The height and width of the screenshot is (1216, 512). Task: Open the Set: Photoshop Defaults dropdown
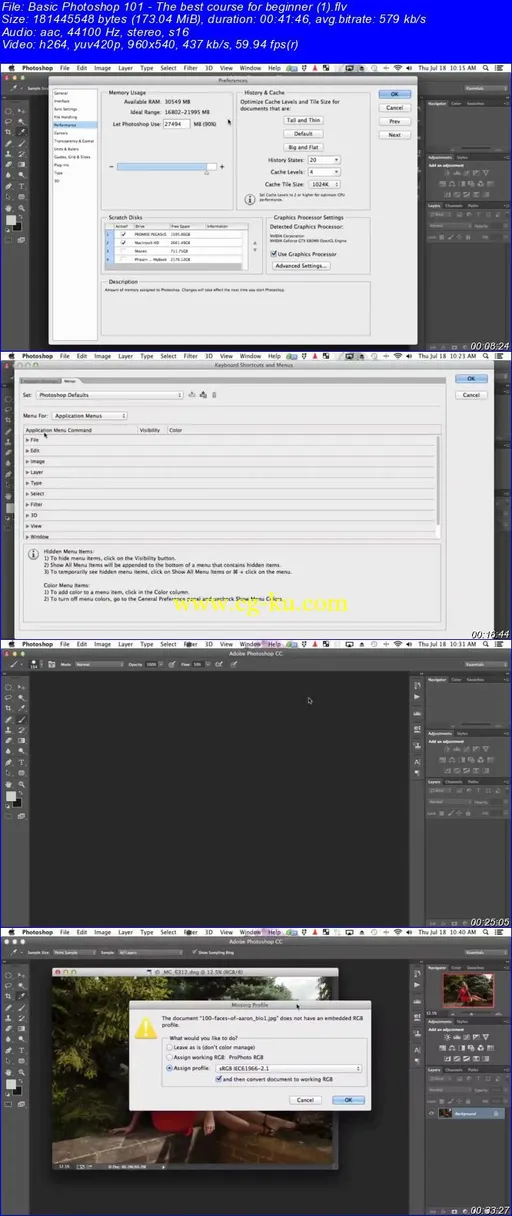coord(109,394)
